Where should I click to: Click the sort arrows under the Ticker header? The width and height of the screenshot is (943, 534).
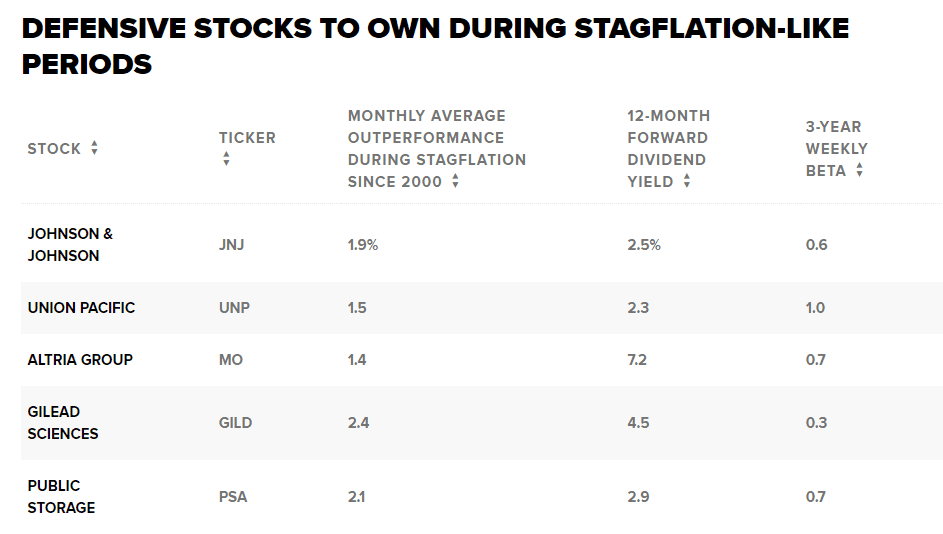click(226, 159)
